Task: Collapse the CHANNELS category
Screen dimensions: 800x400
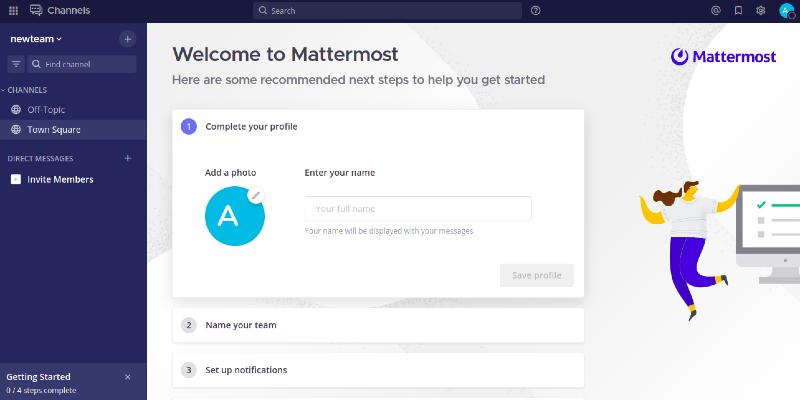Action: [x=24, y=90]
